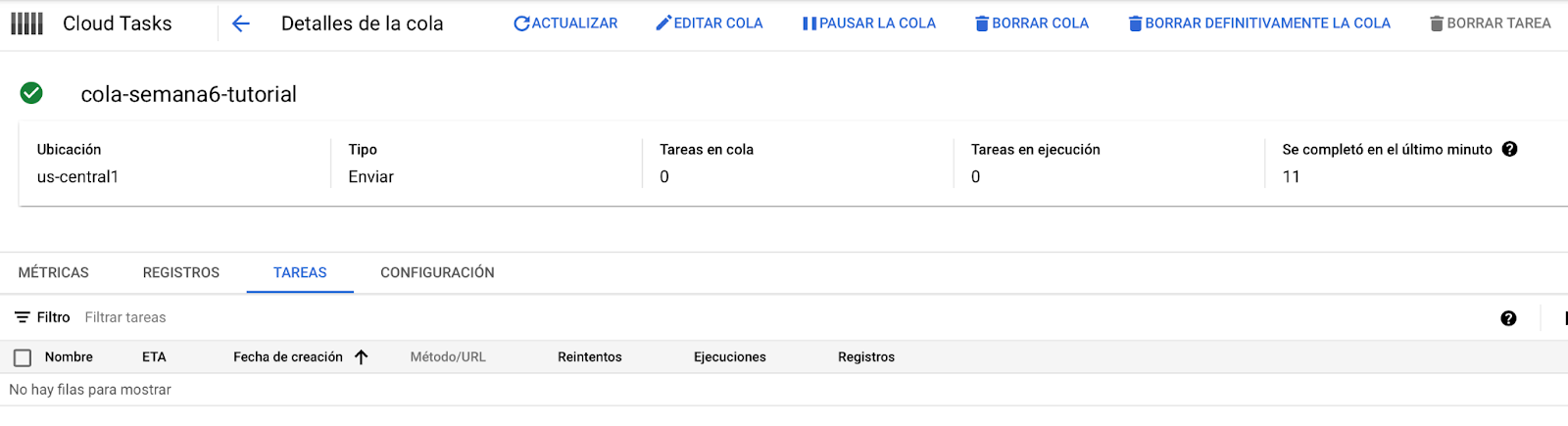Viewport: 1568px width, 426px height.
Task: Toggle the select-all checkbox in table header
Action: [x=23, y=357]
